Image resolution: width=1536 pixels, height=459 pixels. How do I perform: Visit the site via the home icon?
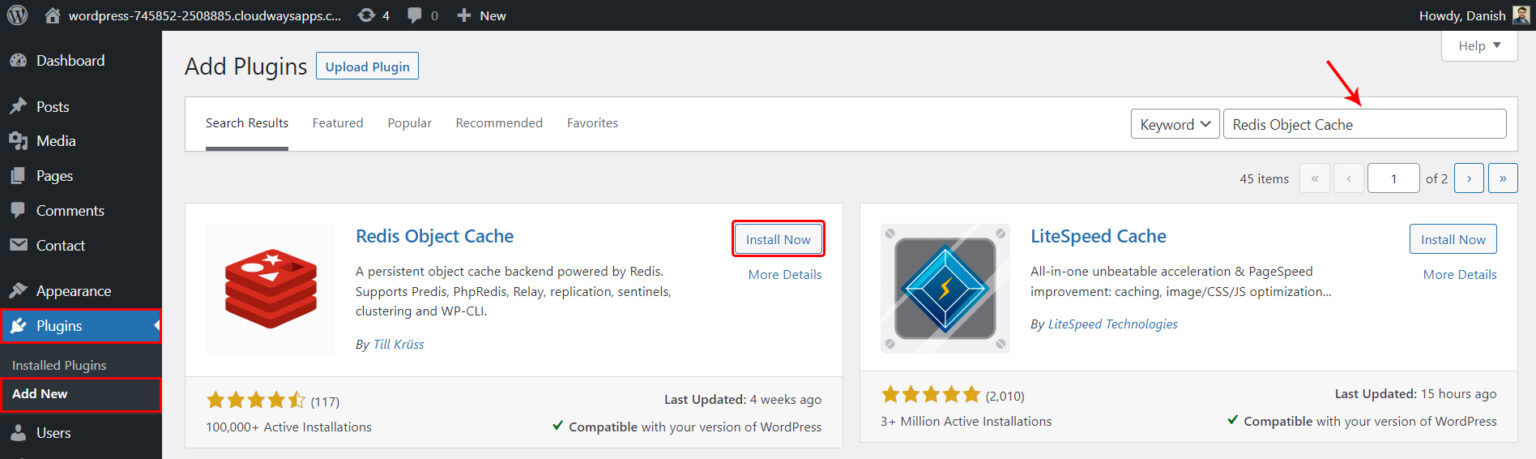(x=53, y=15)
